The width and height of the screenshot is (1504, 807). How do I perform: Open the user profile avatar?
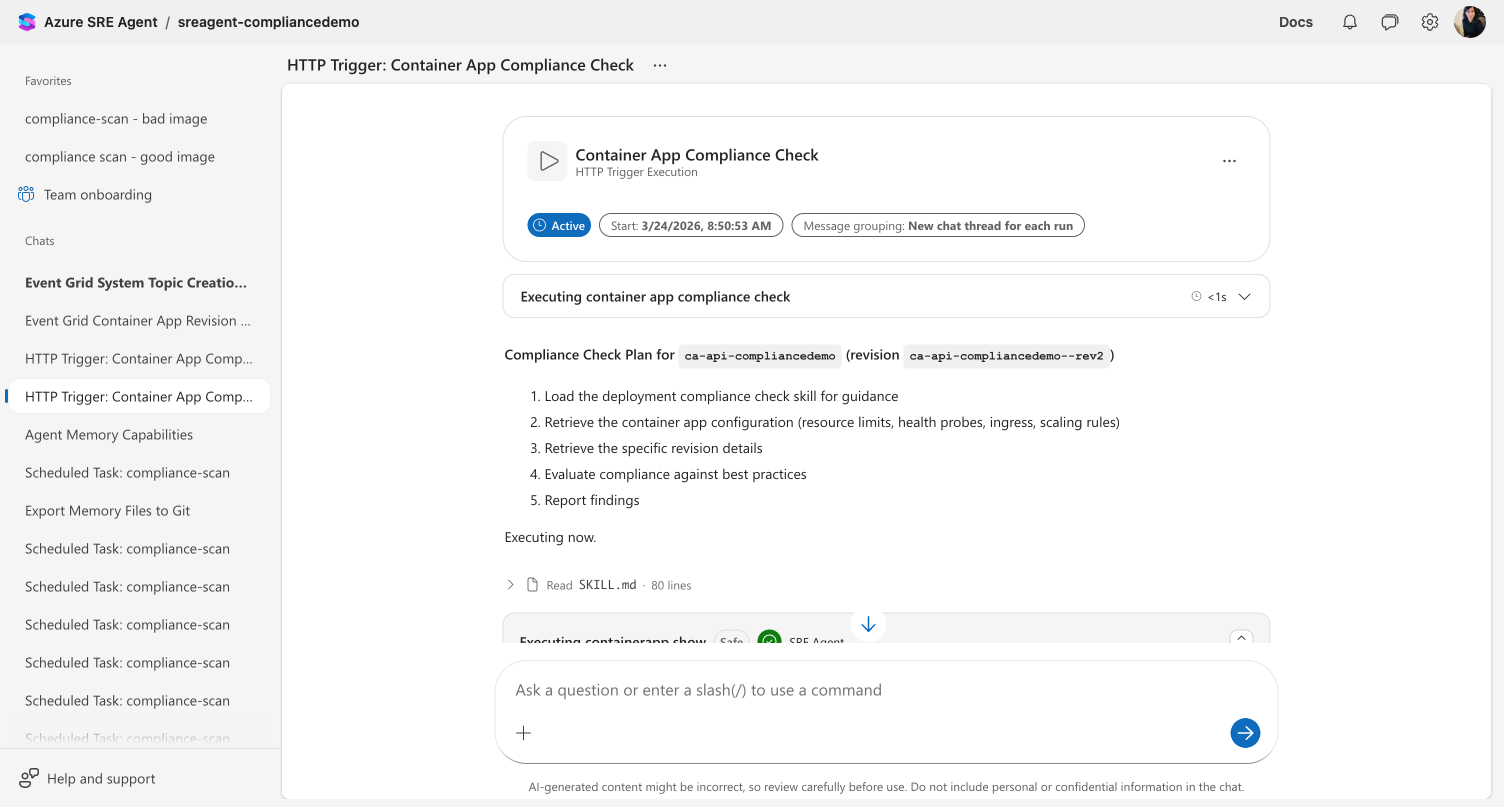[1470, 22]
